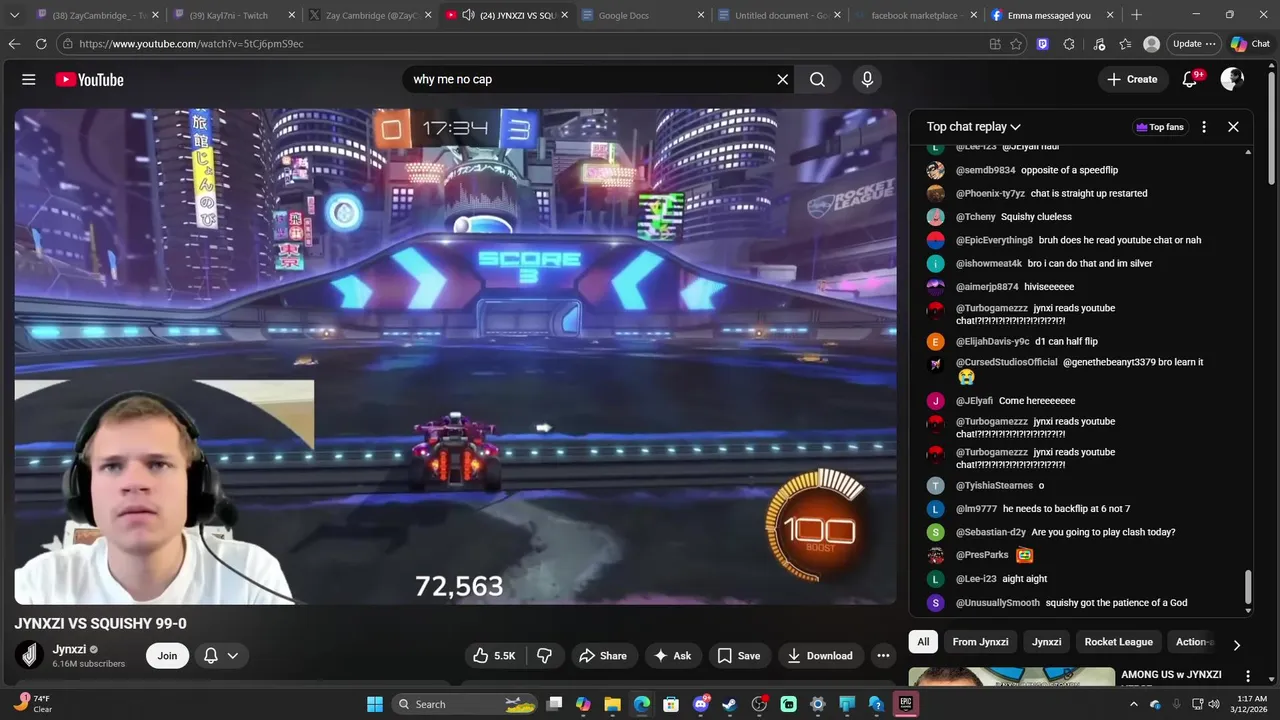1280x720 pixels.
Task: Open the Windows Start menu
Action: (x=375, y=704)
